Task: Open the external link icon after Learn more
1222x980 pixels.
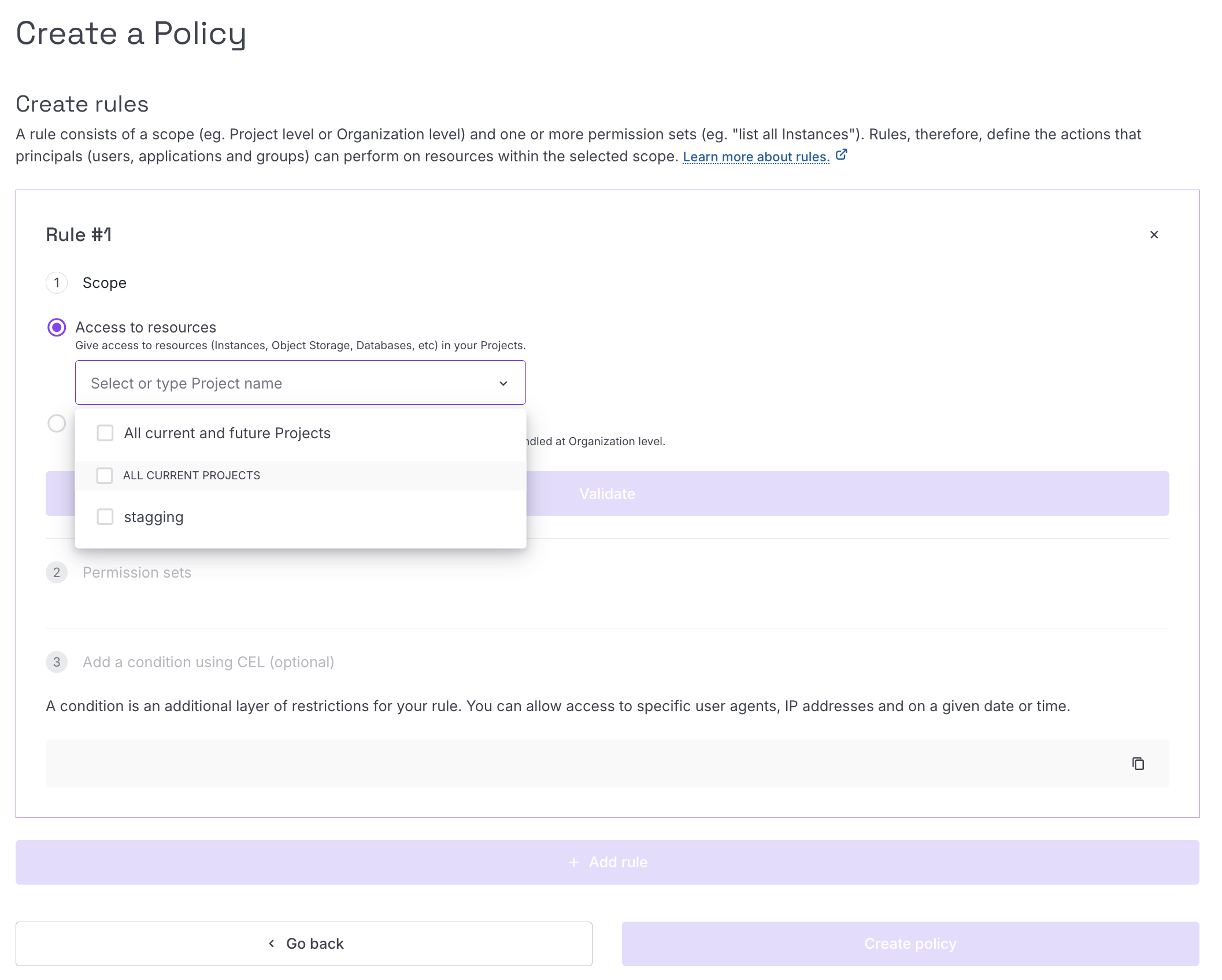Action: pyautogui.click(x=842, y=155)
